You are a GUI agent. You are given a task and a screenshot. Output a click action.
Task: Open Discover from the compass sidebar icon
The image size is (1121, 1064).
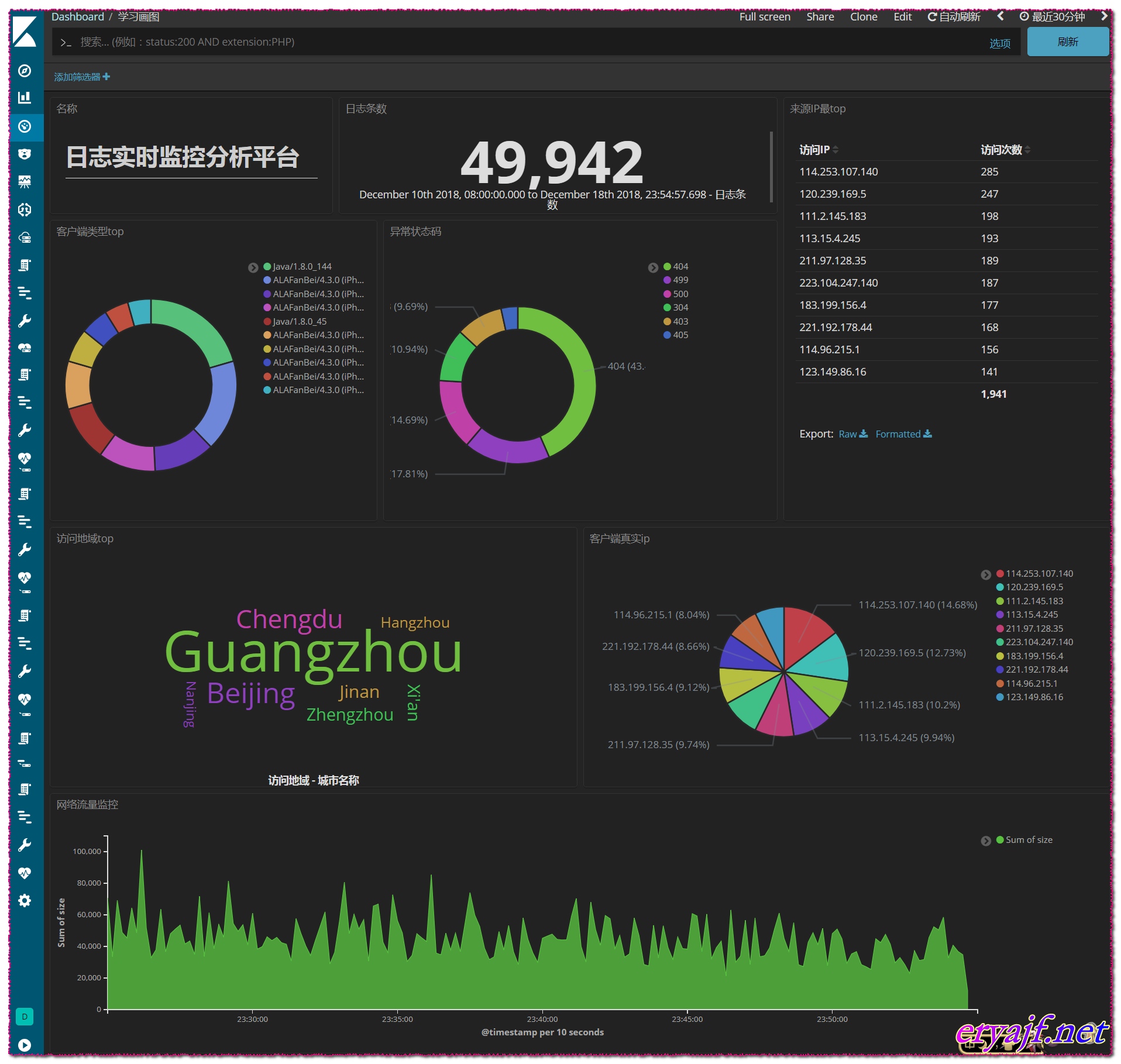click(x=25, y=71)
